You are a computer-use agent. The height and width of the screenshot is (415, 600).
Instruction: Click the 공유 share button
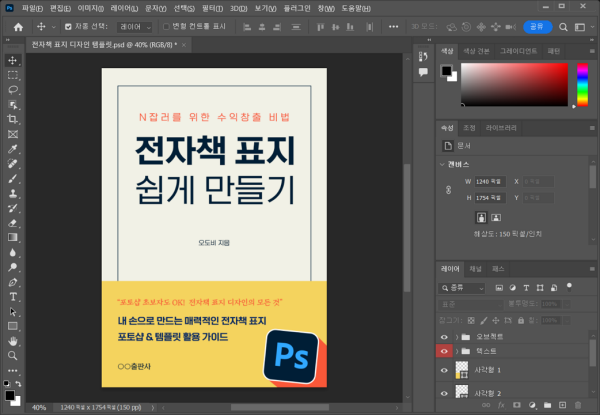536,27
